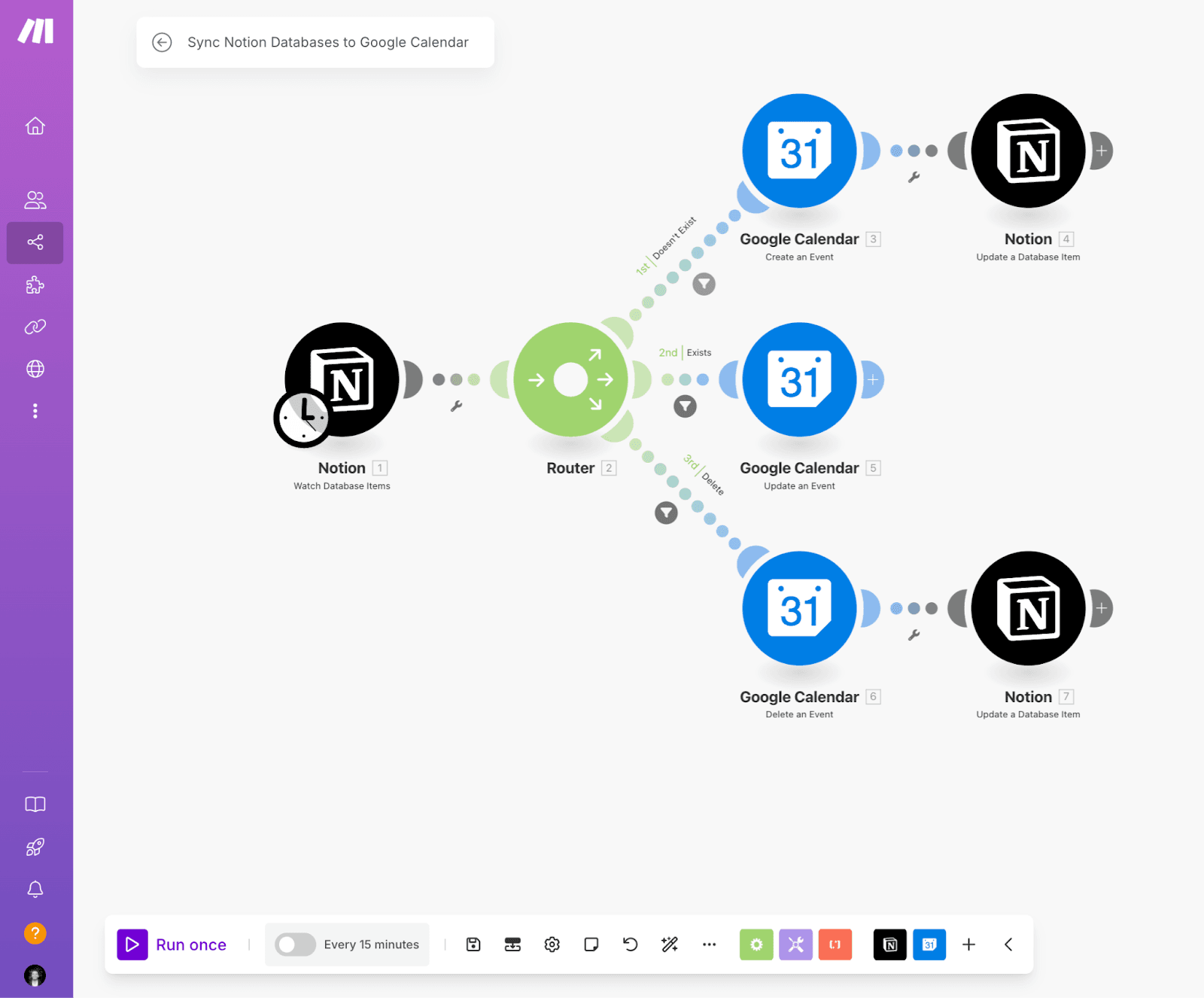Click the undo arrow icon
This screenshot has width=1204, height=998.
[631, 945]
